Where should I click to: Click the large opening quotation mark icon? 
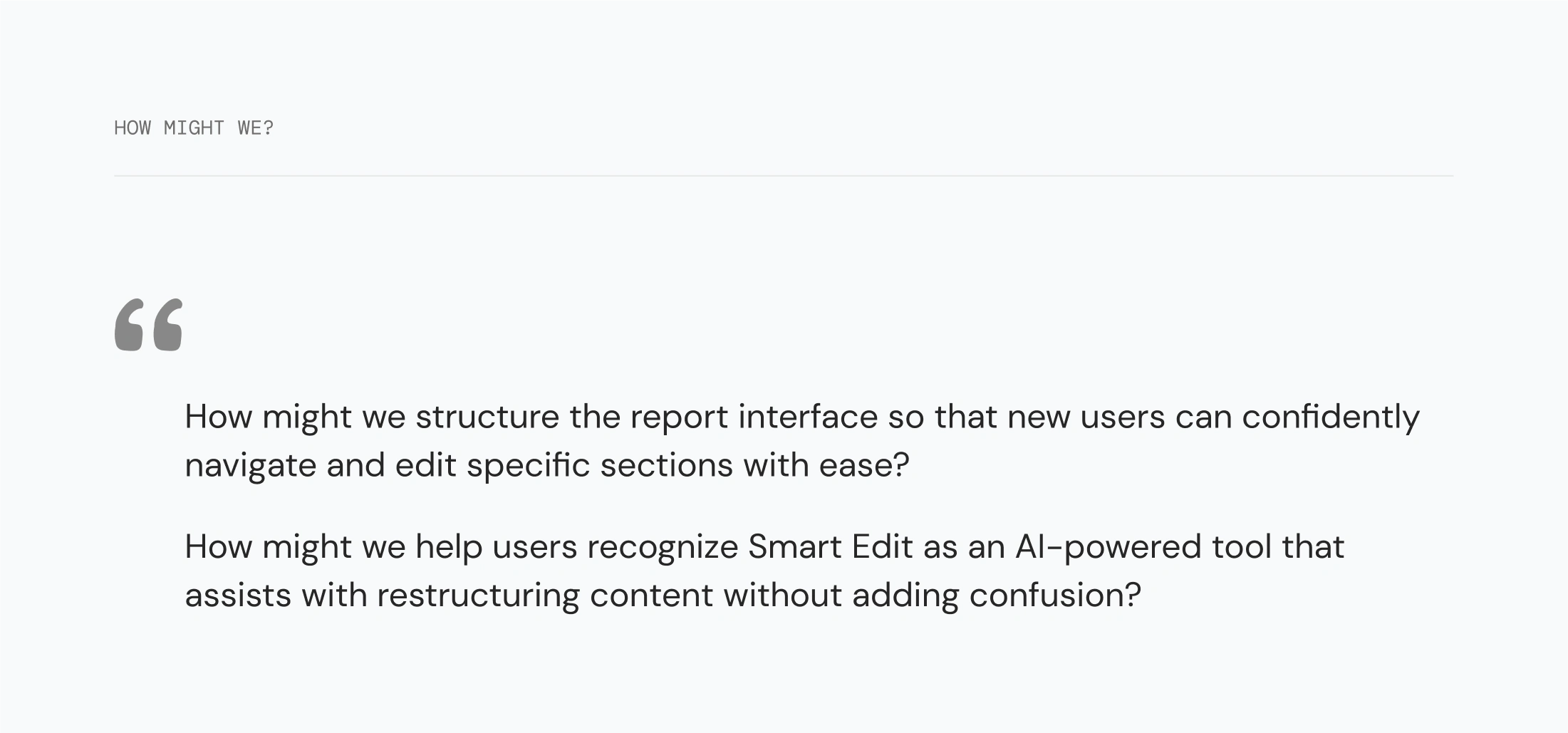(x=148, y=325)
